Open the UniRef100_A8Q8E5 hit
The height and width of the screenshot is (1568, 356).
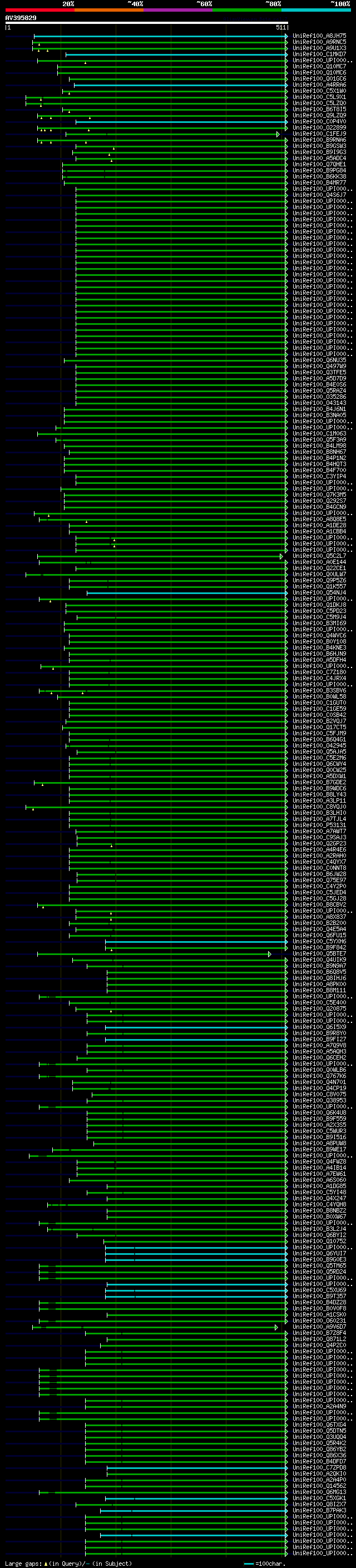(x=319, y=519)
